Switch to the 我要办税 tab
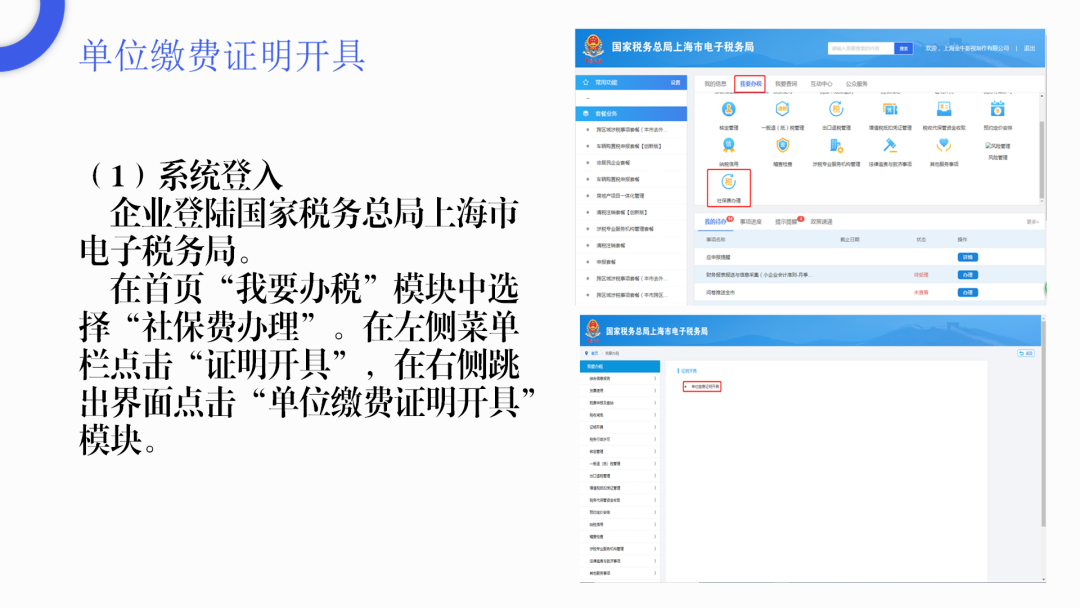The width and height of the screenshot is (1080, 608). tap(750, 84)
